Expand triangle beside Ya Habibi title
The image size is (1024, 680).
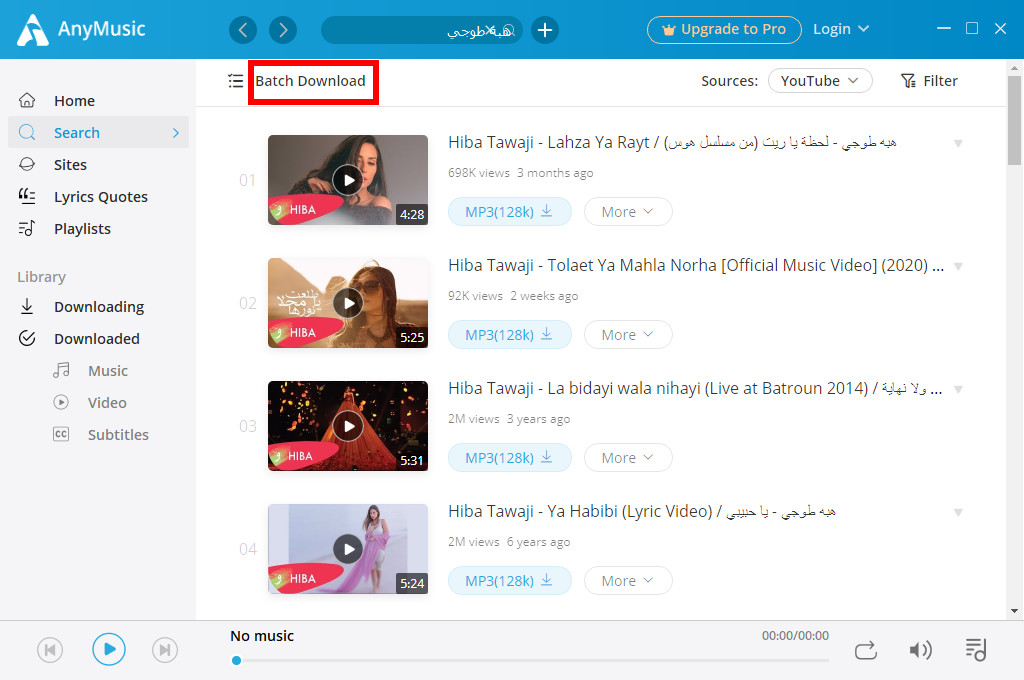[x=958, y=512]
